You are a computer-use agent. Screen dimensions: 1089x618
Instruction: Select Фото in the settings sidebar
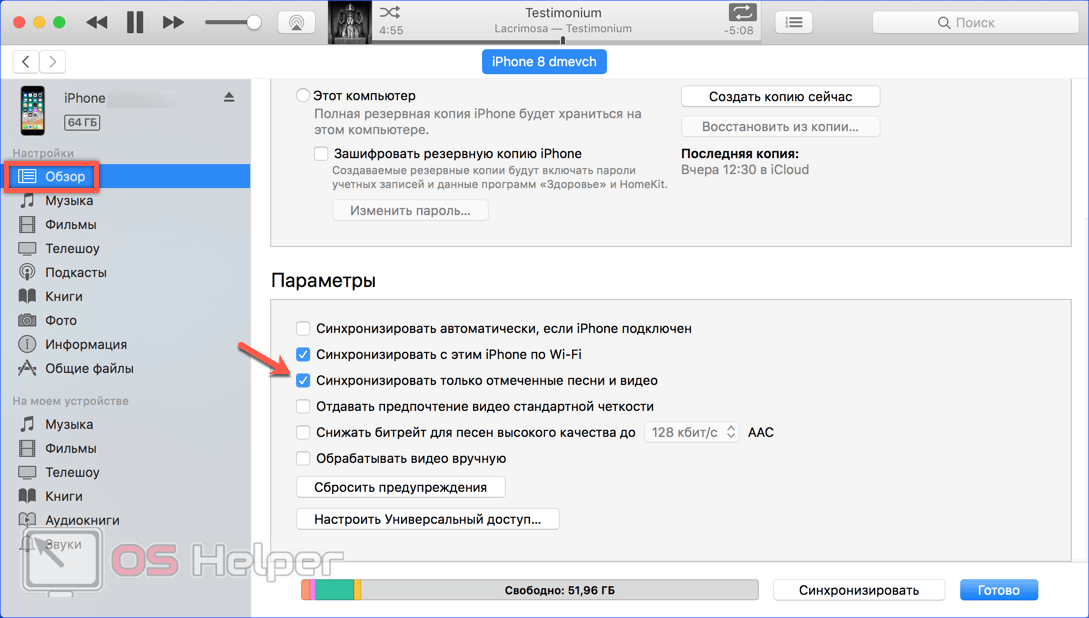pos(60,320)
